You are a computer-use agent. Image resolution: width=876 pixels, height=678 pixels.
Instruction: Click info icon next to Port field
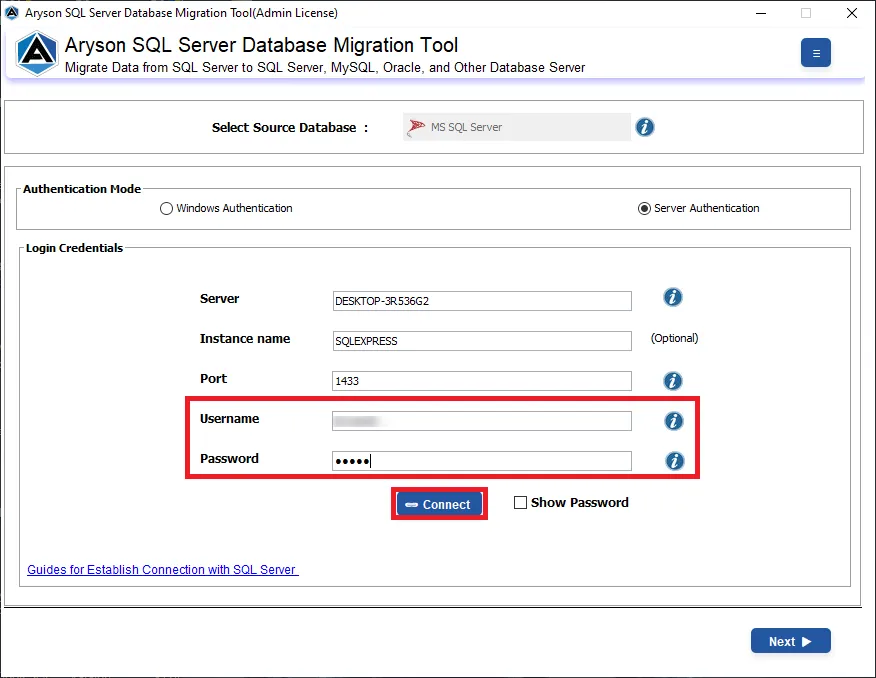(x=673, y=381)
